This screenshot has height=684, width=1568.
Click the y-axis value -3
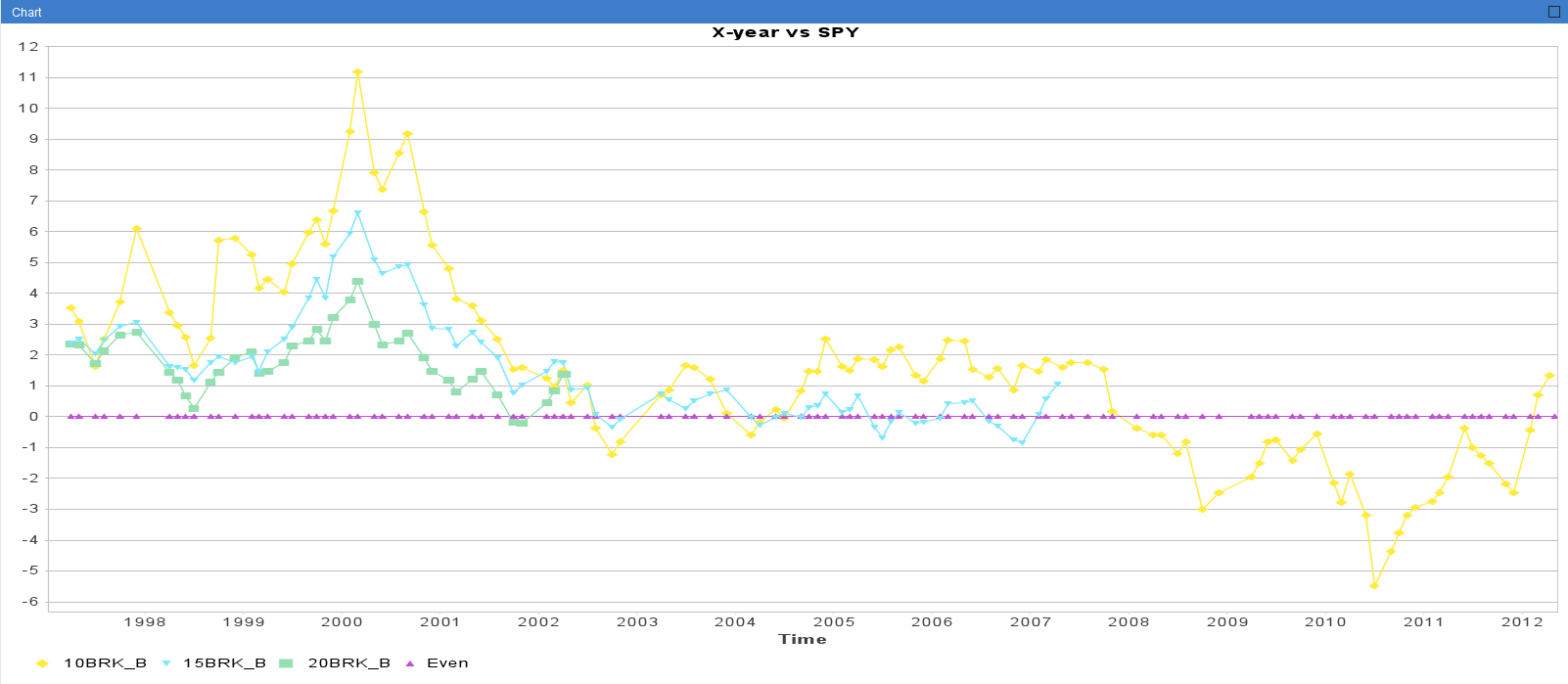coord(28,509)
